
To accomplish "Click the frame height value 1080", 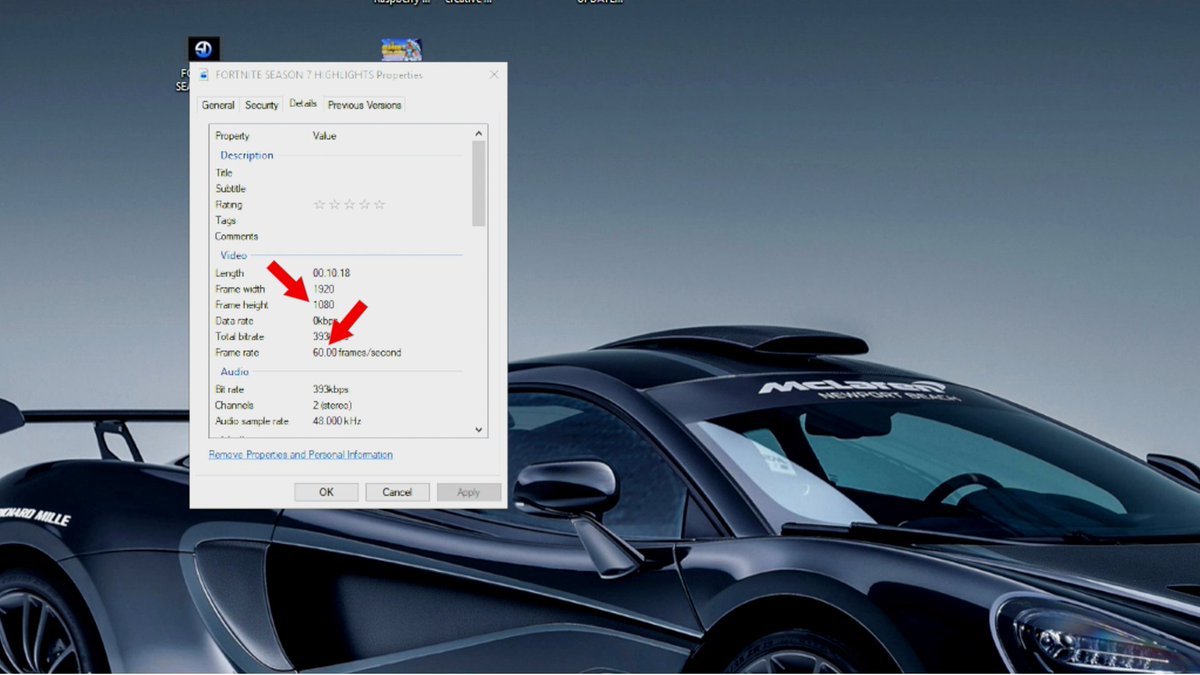I will (x=323, y=305).
